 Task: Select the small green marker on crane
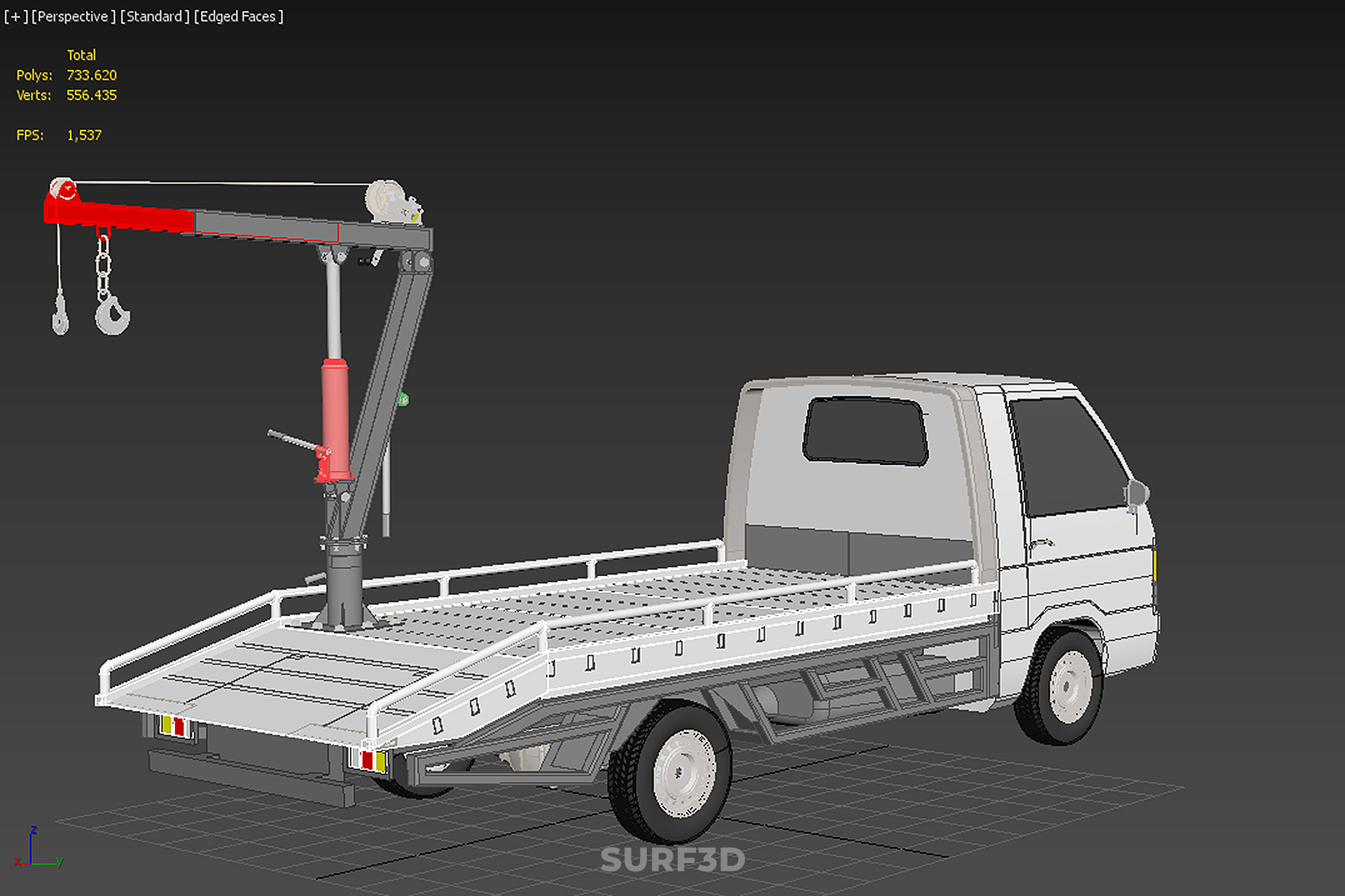tap(403, 400)
